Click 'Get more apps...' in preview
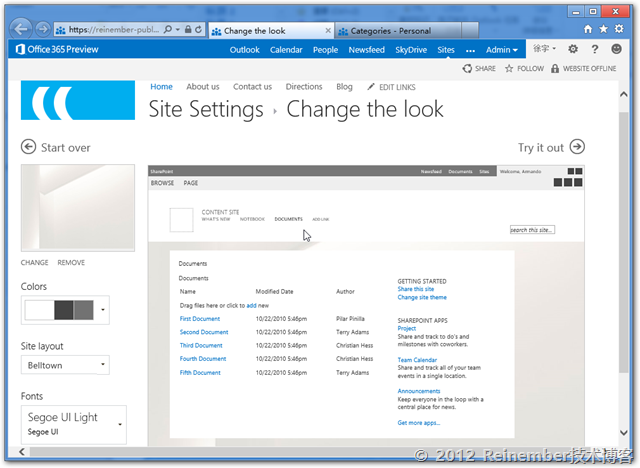The image size is (640, 468). click(419, 423)
